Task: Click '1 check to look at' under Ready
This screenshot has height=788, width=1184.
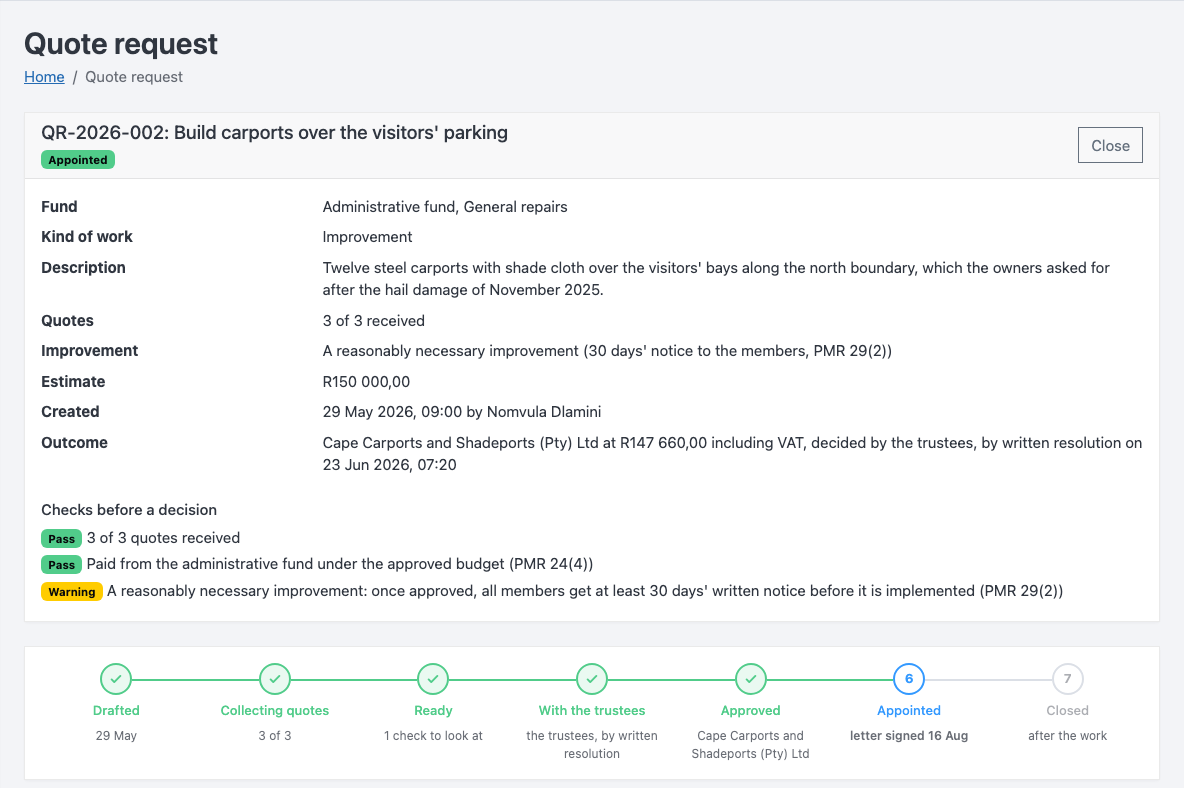Action: coord(433,736)
